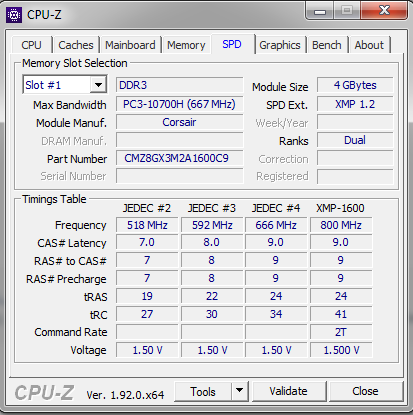The image size is (413, 415).
Task: Open the Slot #1 memory slot dropdown
Action: [65, 85]
